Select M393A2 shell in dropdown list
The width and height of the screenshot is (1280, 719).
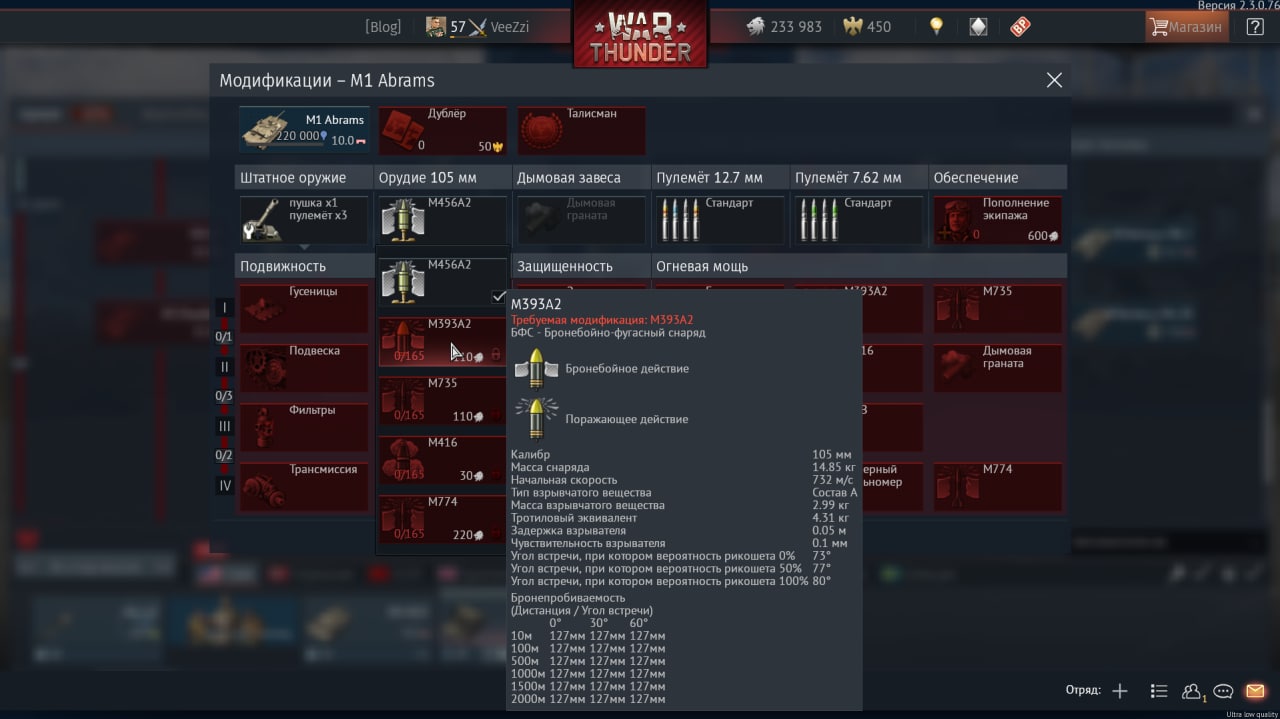442,341
